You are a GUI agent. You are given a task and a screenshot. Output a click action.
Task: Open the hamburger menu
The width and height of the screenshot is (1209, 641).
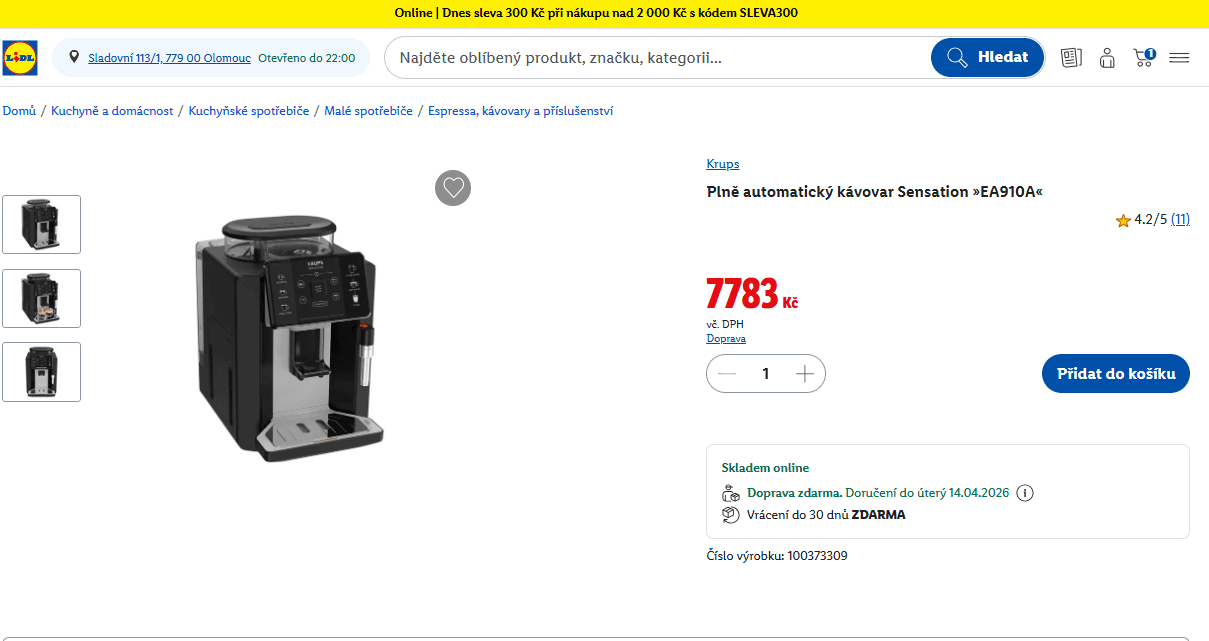tap(1179, 57)
